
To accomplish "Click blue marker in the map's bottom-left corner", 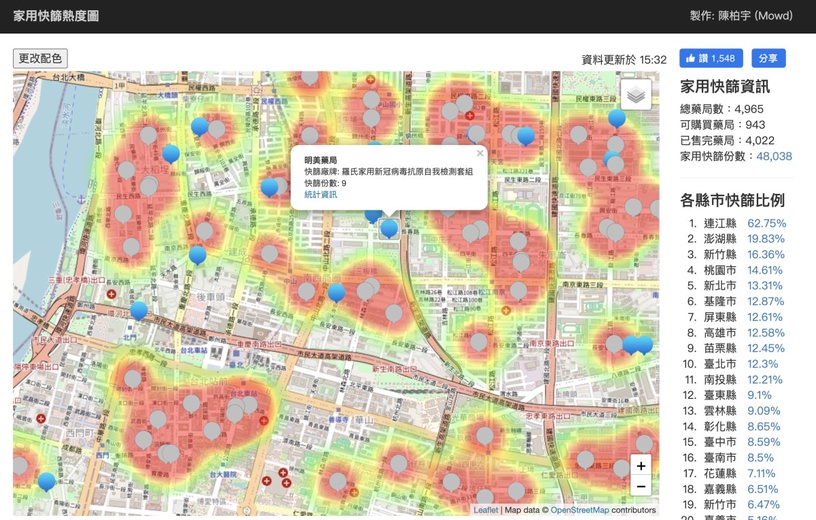I will point(47,481).
